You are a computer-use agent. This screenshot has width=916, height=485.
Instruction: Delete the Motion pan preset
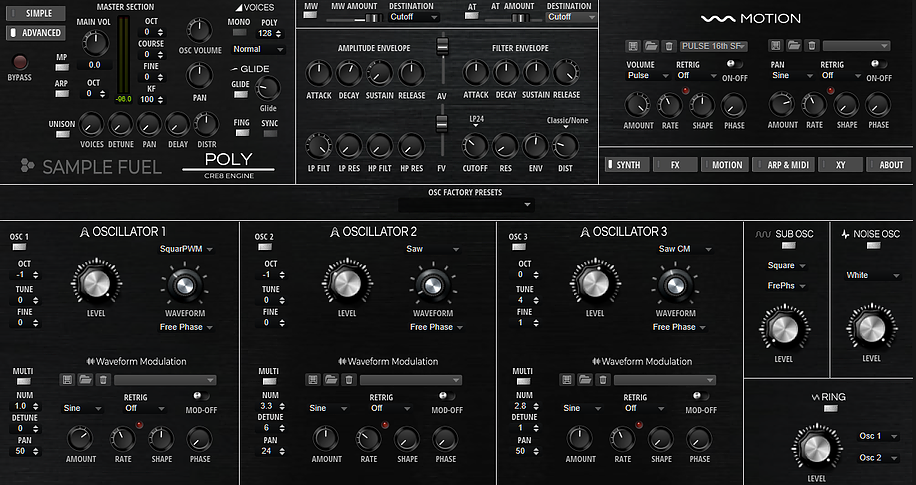point(812,46)
